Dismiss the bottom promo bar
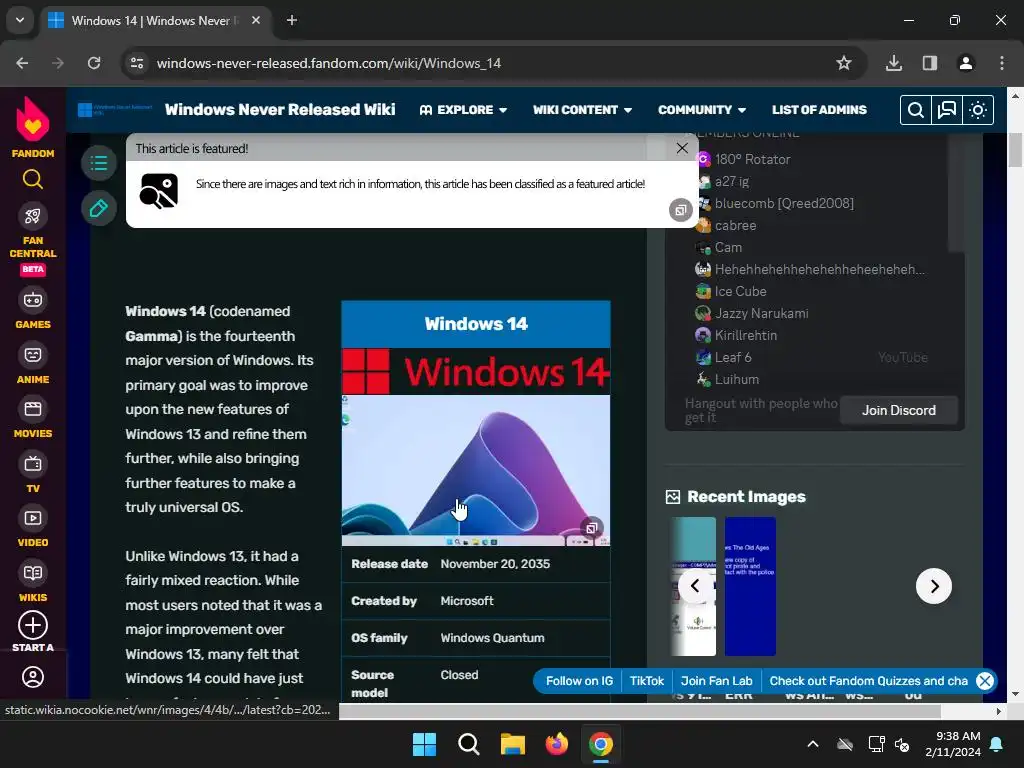This screenshot has width=1024, height=768. [x=985, y=680]
